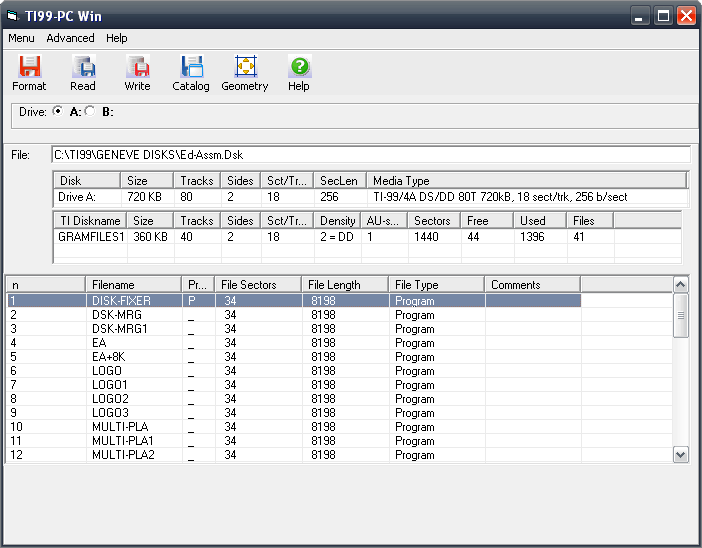The height and width of the screenshot is (548, 702).
Task: Click the green Help question icon
Action: tap(300, 66)
